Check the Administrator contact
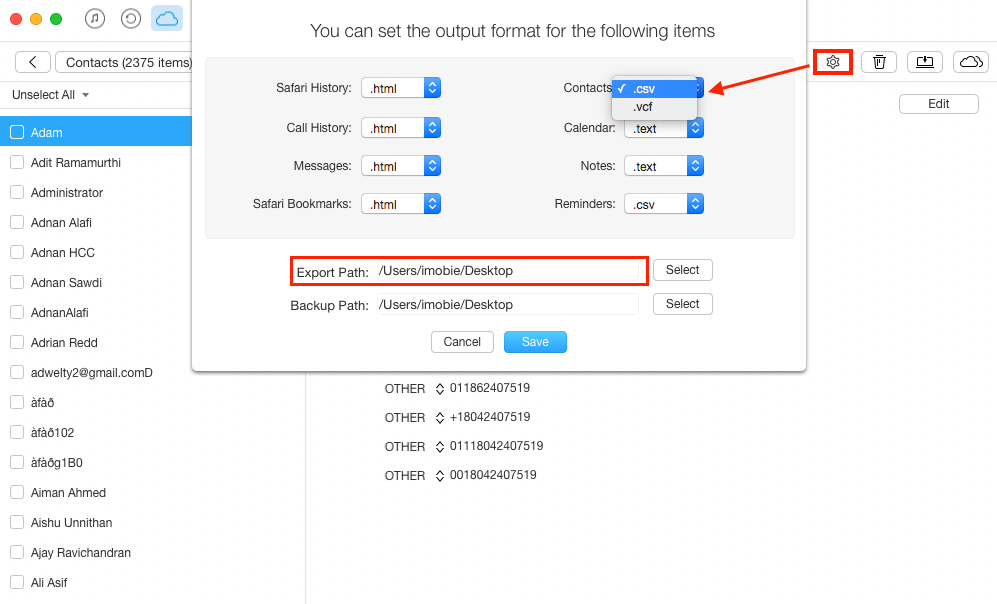997x604 pixels. pos(17,192)
